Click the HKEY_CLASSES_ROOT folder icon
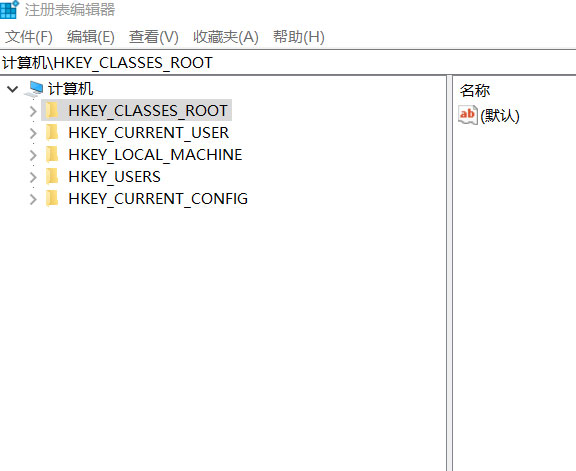Image resolution: width=576 pixels, height=471 pixels. point(52,110)
